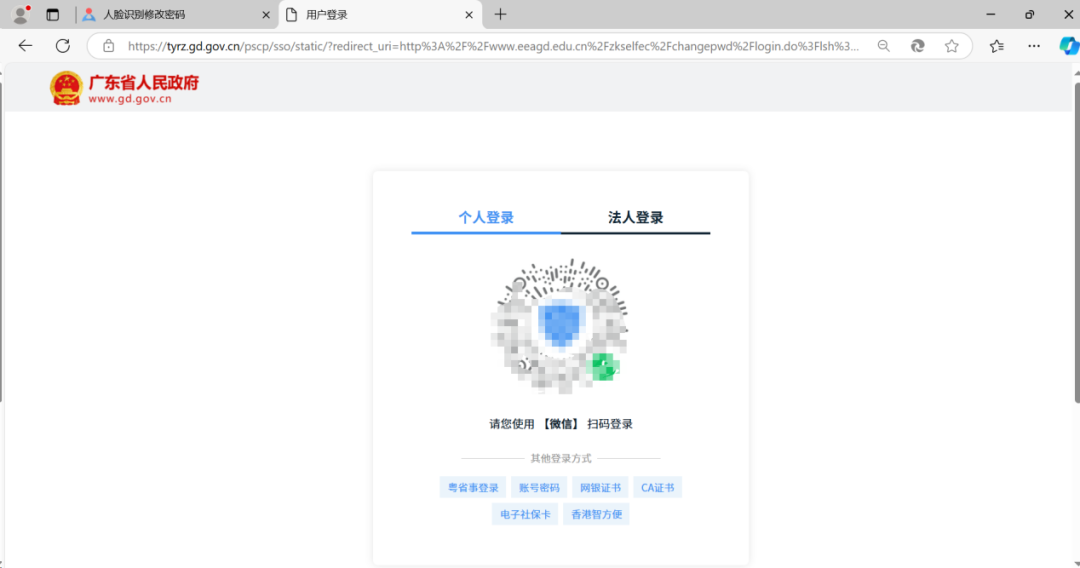Choose 账号密码 login method
This screenshot has width=1080, height=568.
point(539,487)
